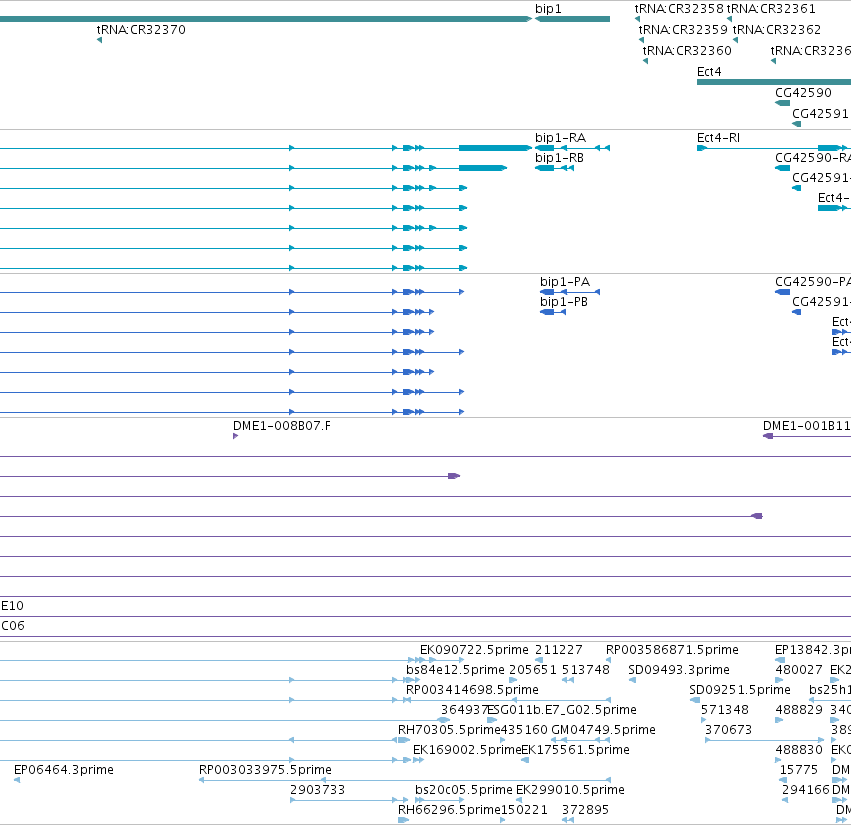Select the 2903733 EST label
Screen dimensions: 851x825
[x=317, y=790]
